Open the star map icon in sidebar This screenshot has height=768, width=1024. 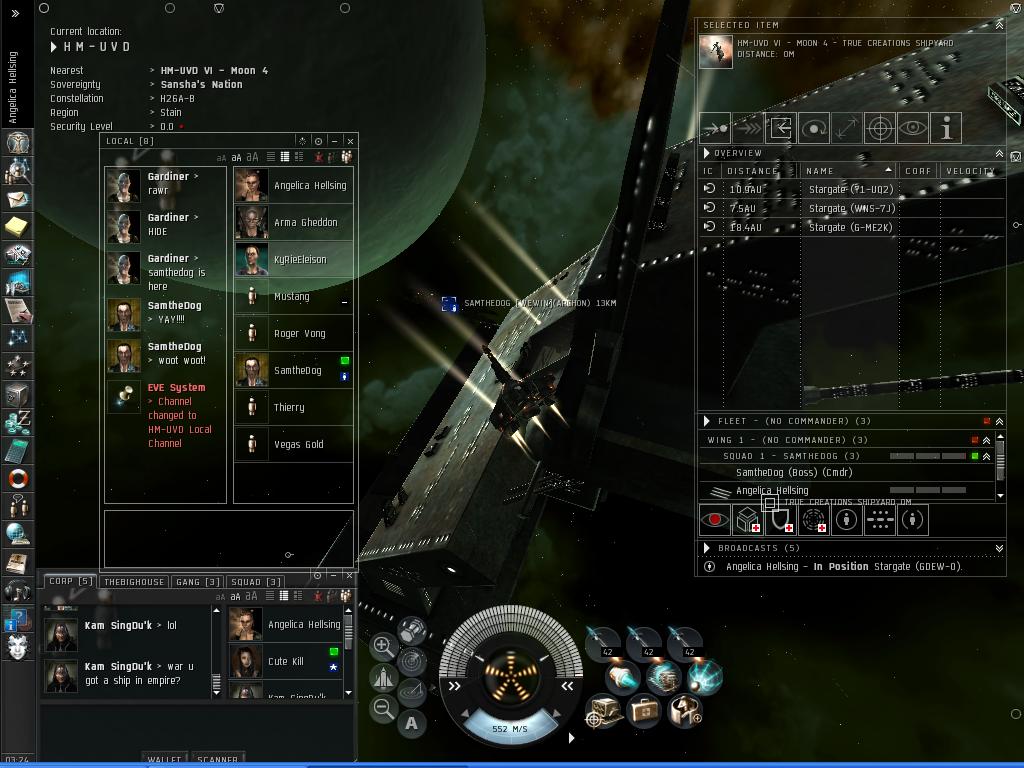coord(18,338)
